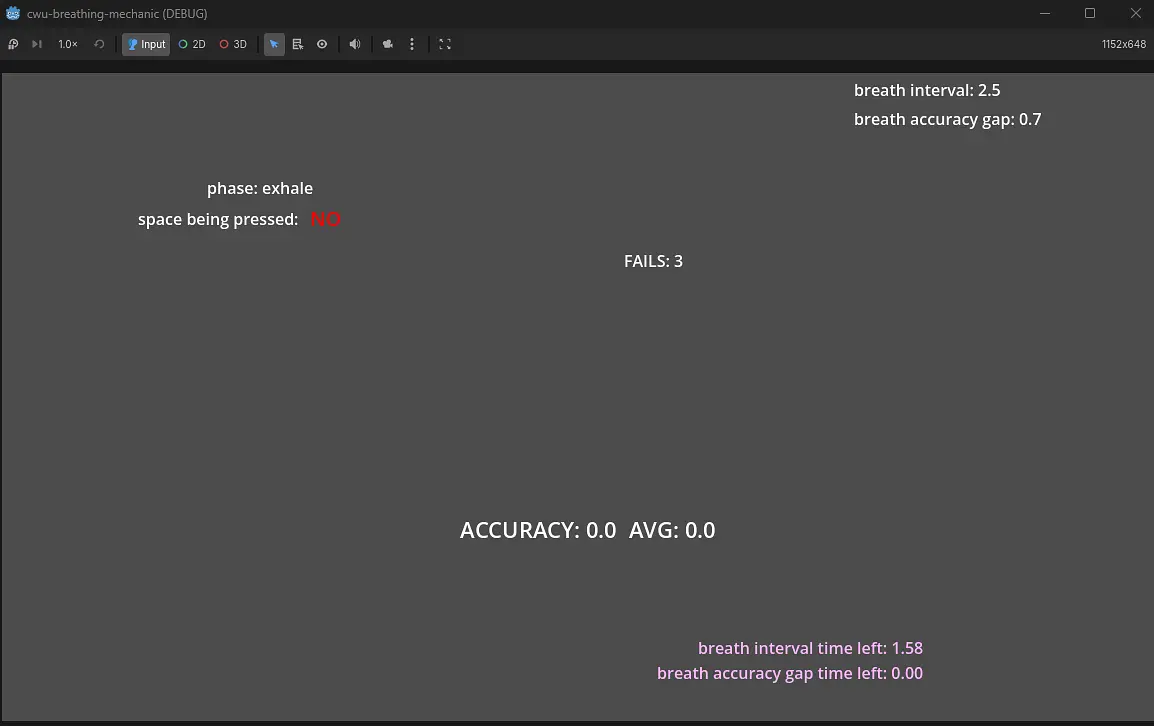Switch to 2D selection mode

pyautogui.click(x=192, y=44)
